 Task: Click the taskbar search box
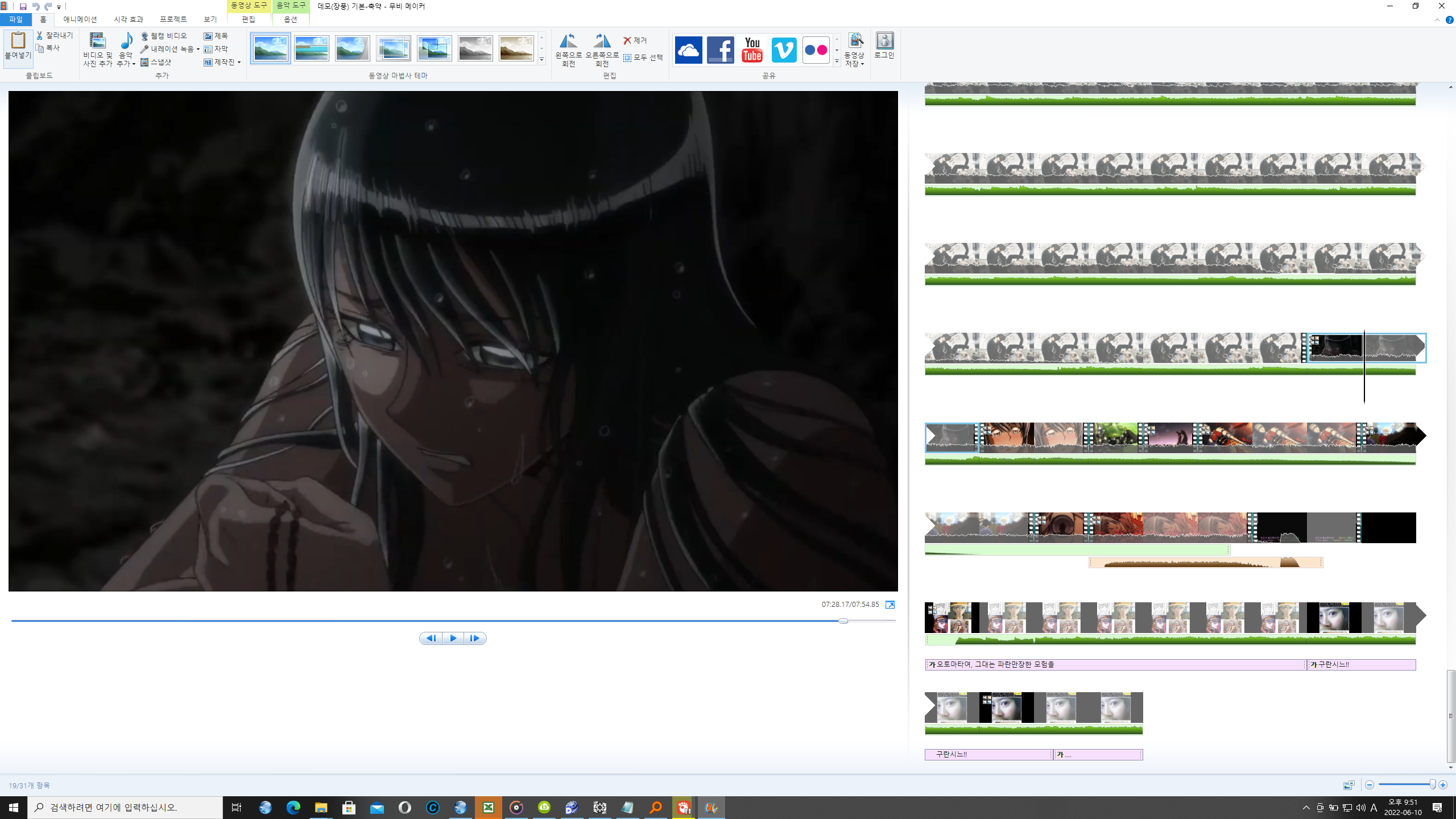(x=125, y=808)
